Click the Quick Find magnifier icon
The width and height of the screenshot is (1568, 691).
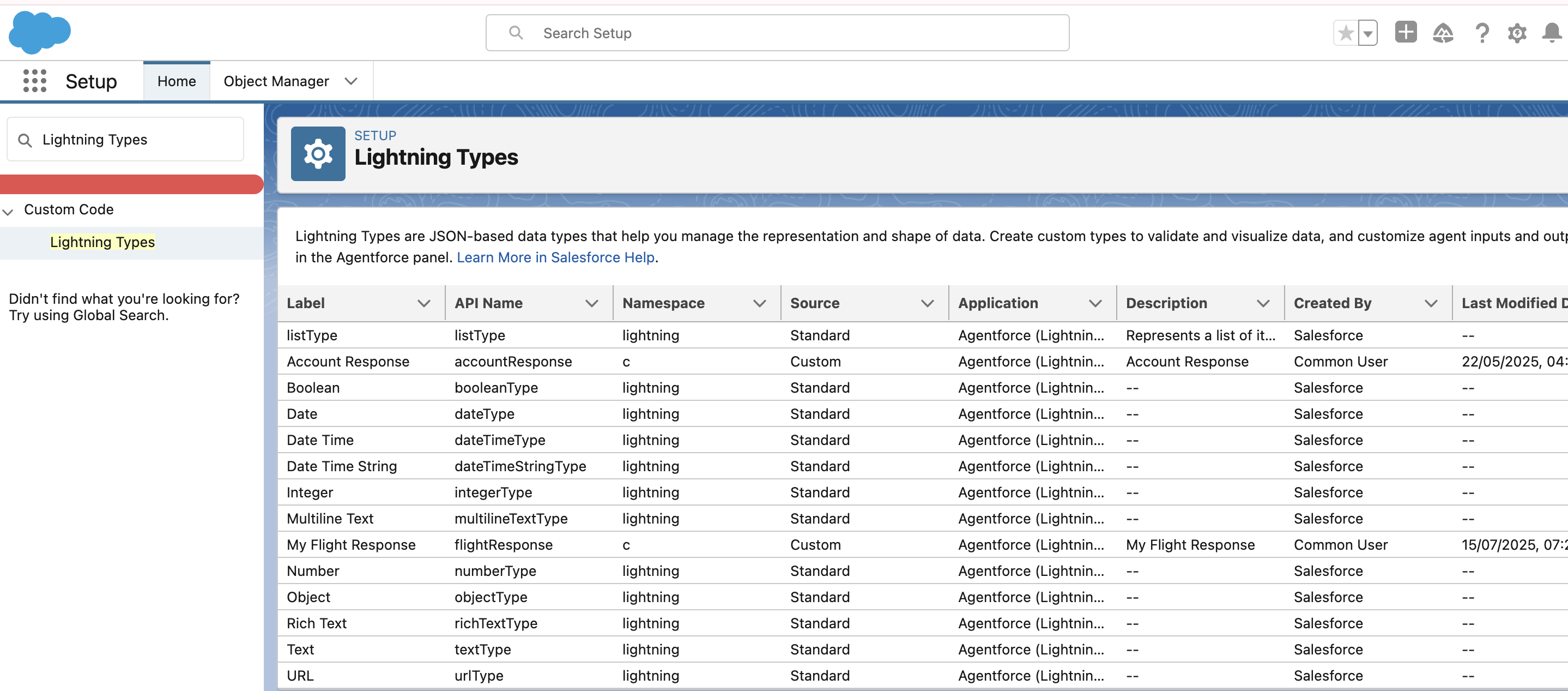25,140
